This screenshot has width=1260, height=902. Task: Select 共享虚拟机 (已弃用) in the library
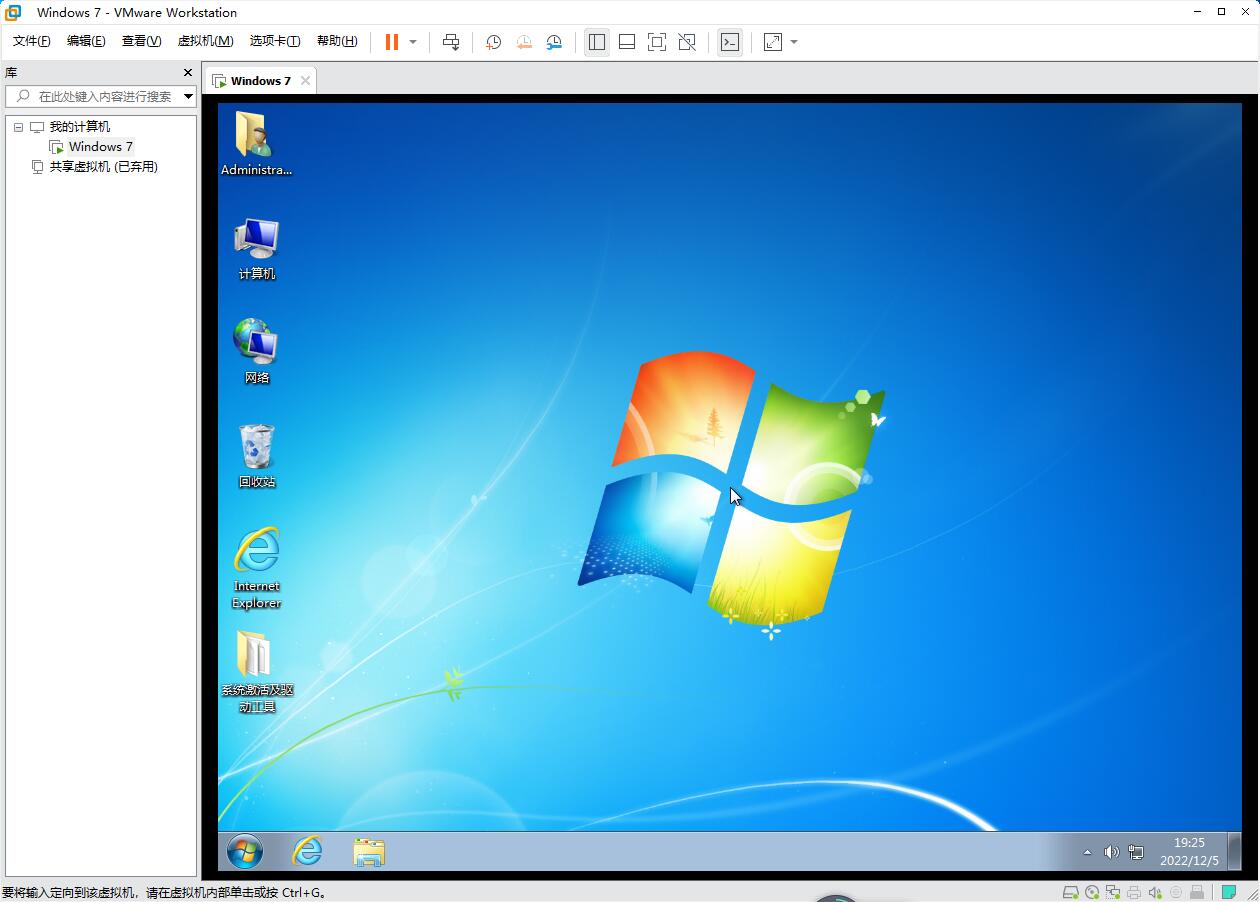(x=104, y=167)
